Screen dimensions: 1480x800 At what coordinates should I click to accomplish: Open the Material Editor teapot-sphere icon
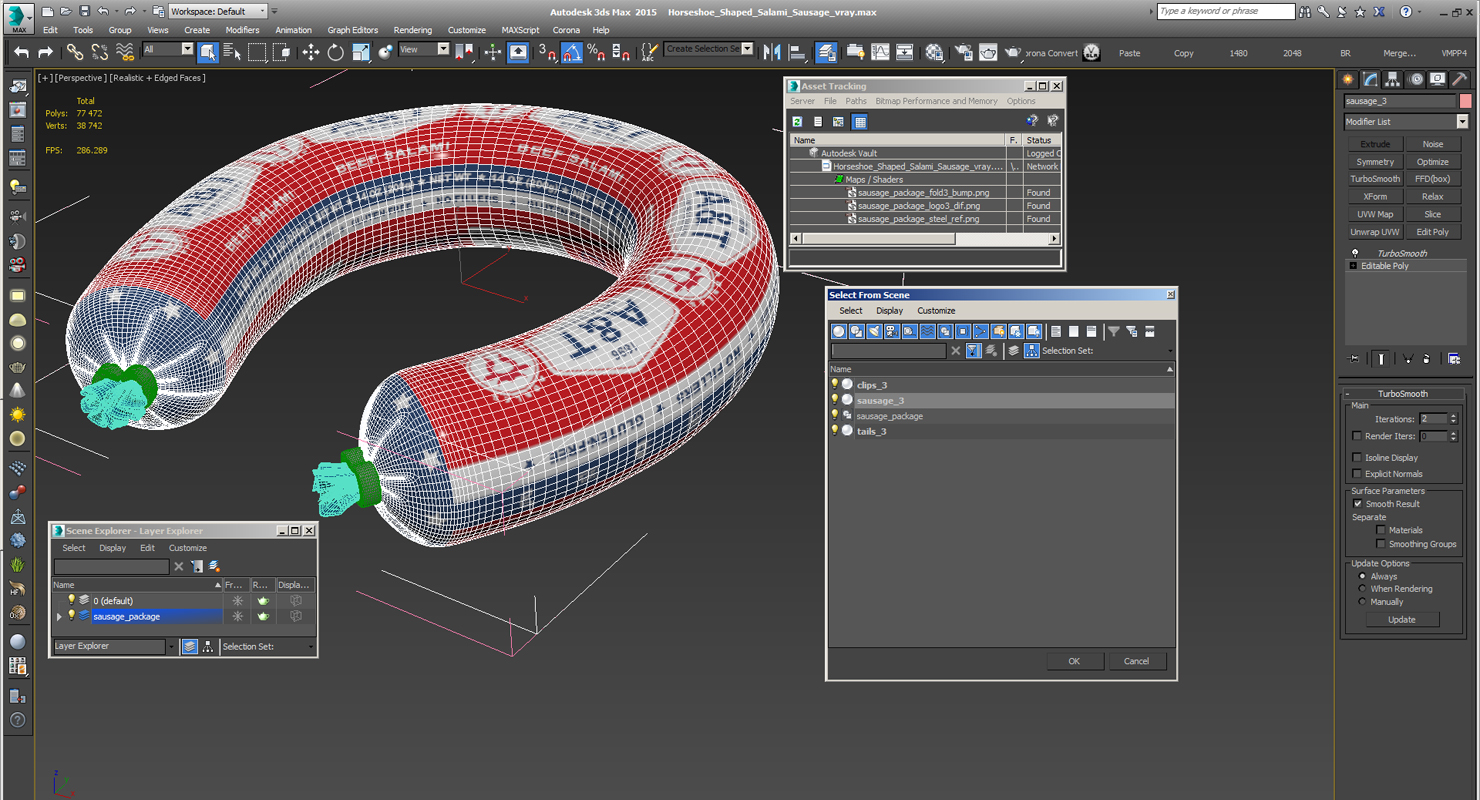(x=934, y=52)
